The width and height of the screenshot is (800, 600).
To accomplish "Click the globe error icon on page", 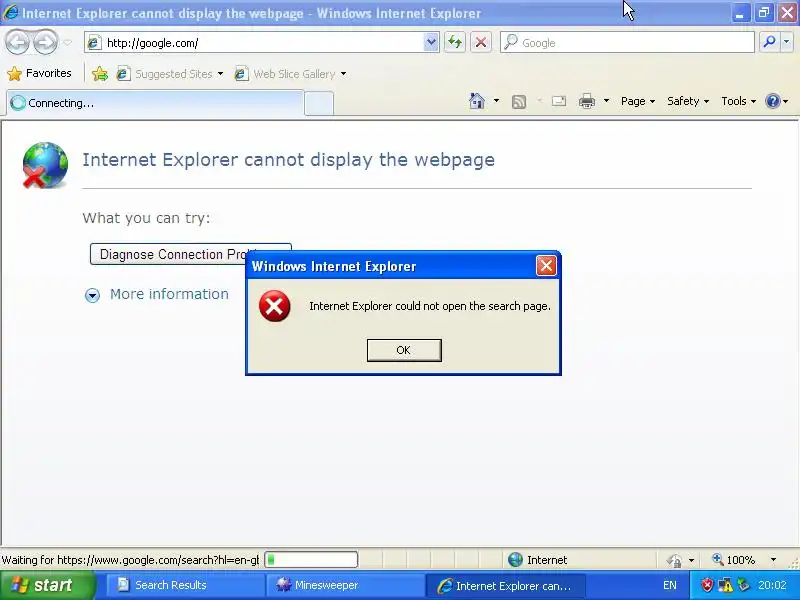I will point(45,165).
